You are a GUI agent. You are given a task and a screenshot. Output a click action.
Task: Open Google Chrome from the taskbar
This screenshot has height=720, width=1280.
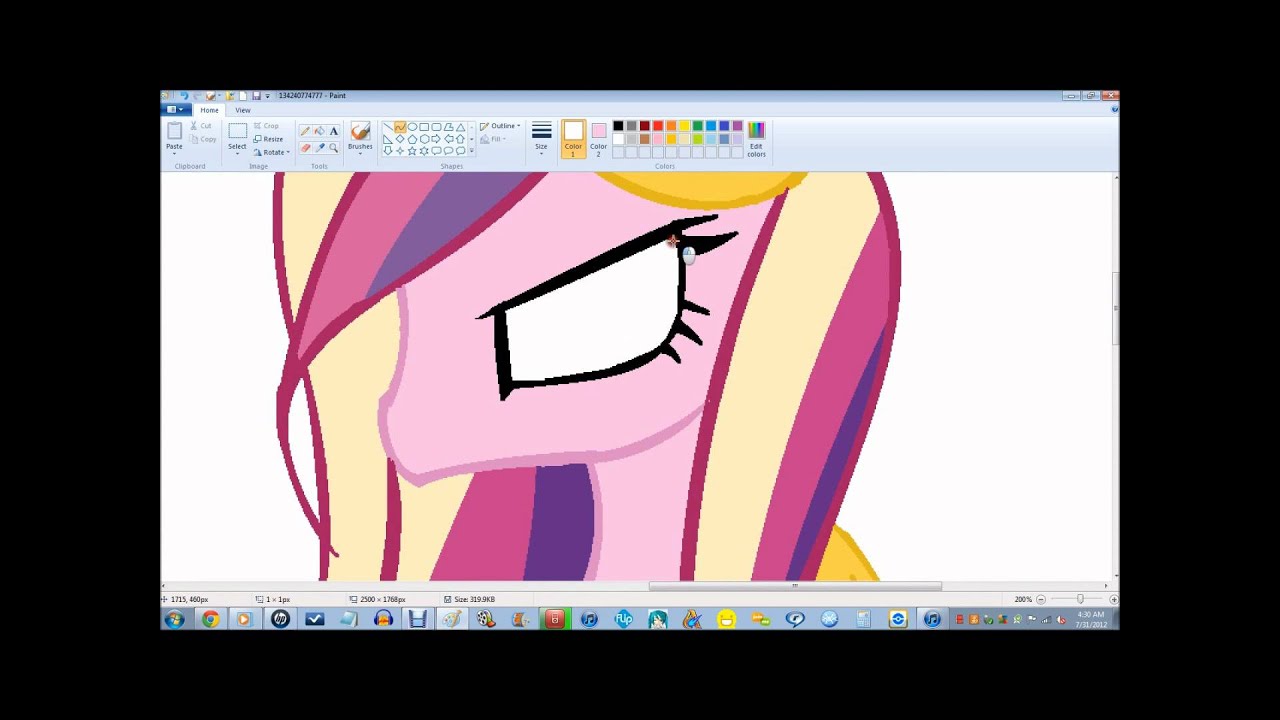210,619
